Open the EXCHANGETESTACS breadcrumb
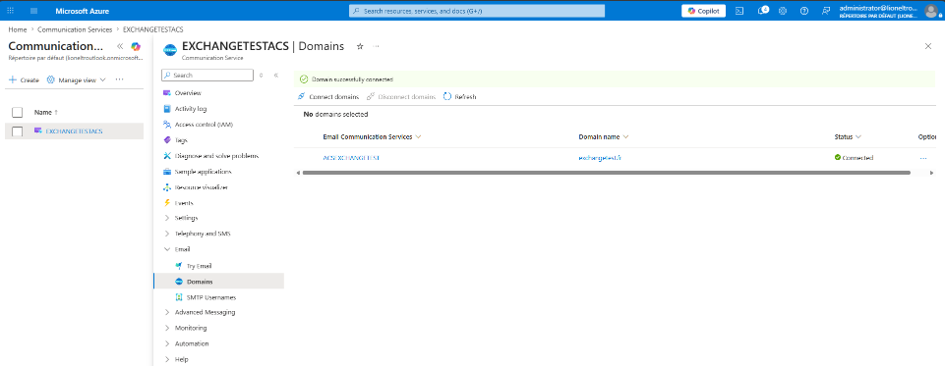This screenshot has width=945, height=366. click(153, 29)
